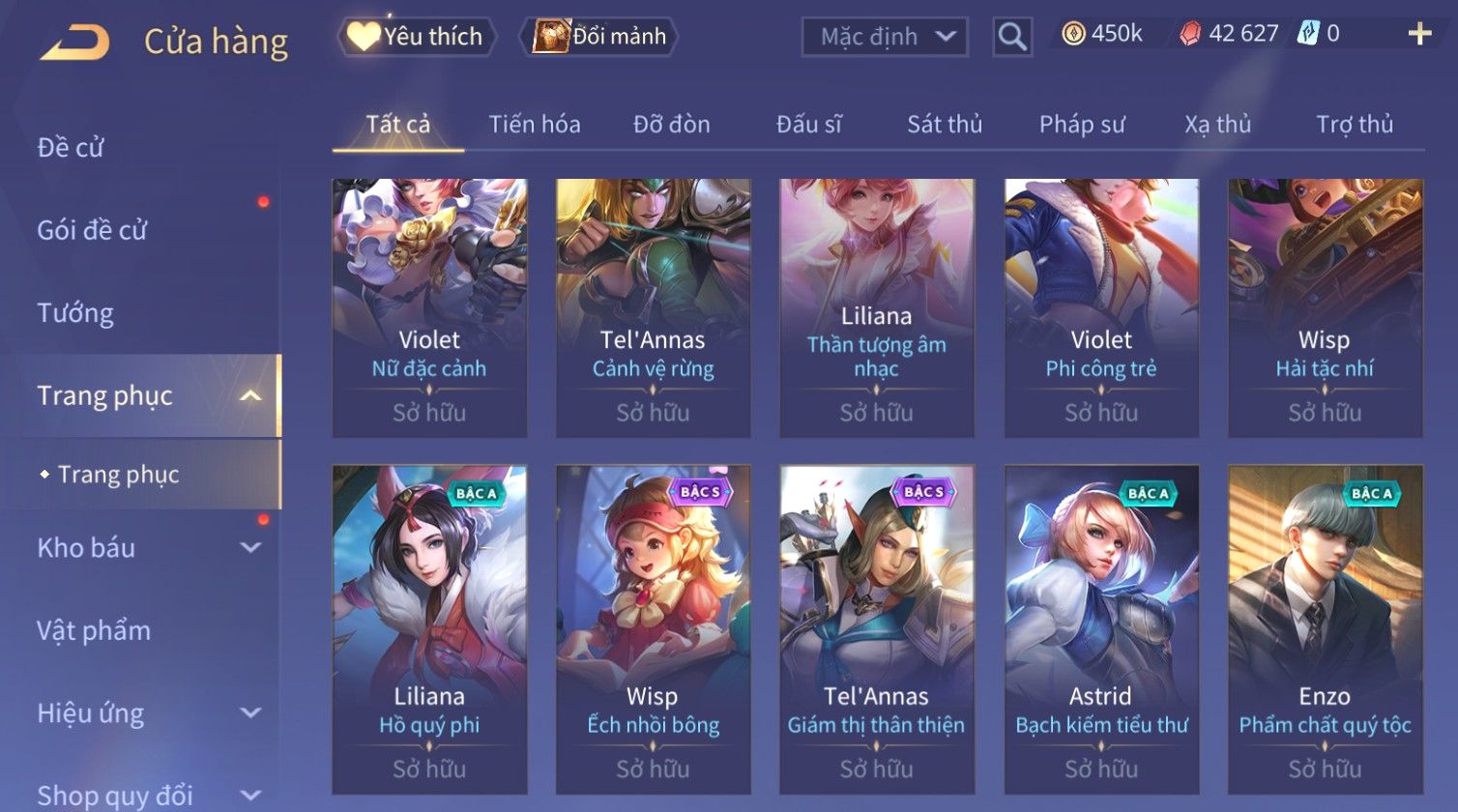Switch to the Sát thủ tab
This screenshot has height=812, width=1458.
click(945, 124)
